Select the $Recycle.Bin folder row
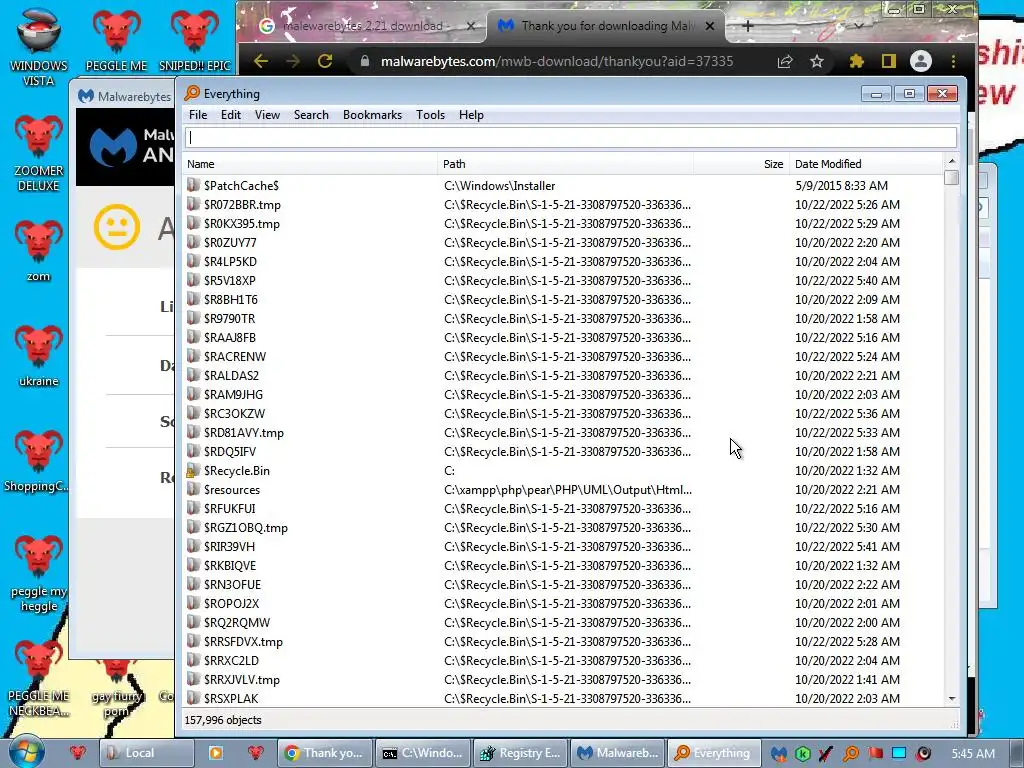Image resolution: width=1024 pixels, height=768 pixels. 563,470
